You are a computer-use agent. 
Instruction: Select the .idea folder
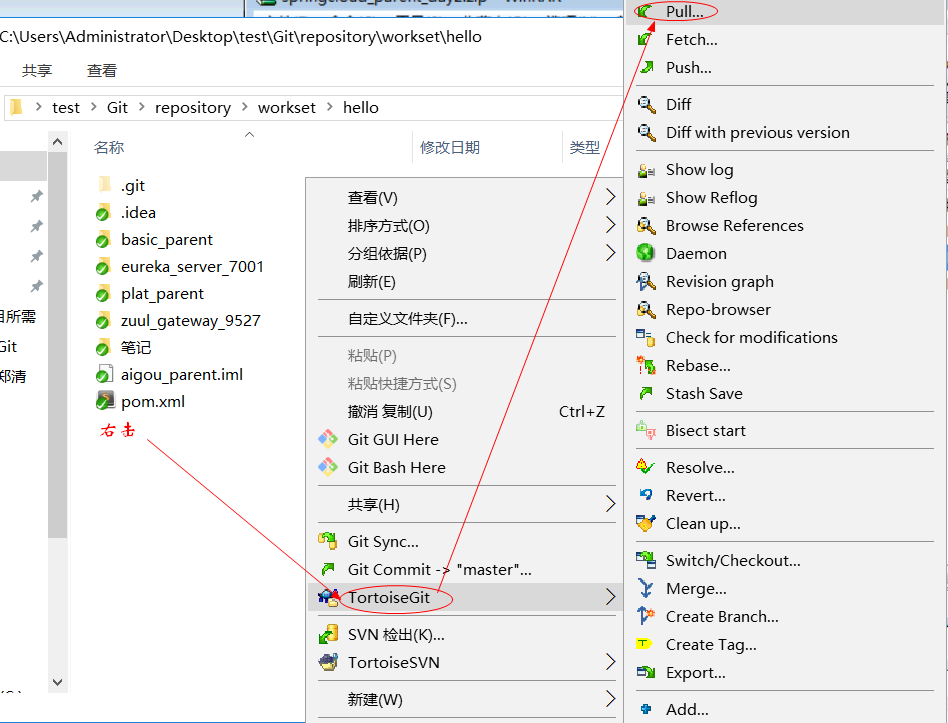pyautogui.click(x=126, y=213)
